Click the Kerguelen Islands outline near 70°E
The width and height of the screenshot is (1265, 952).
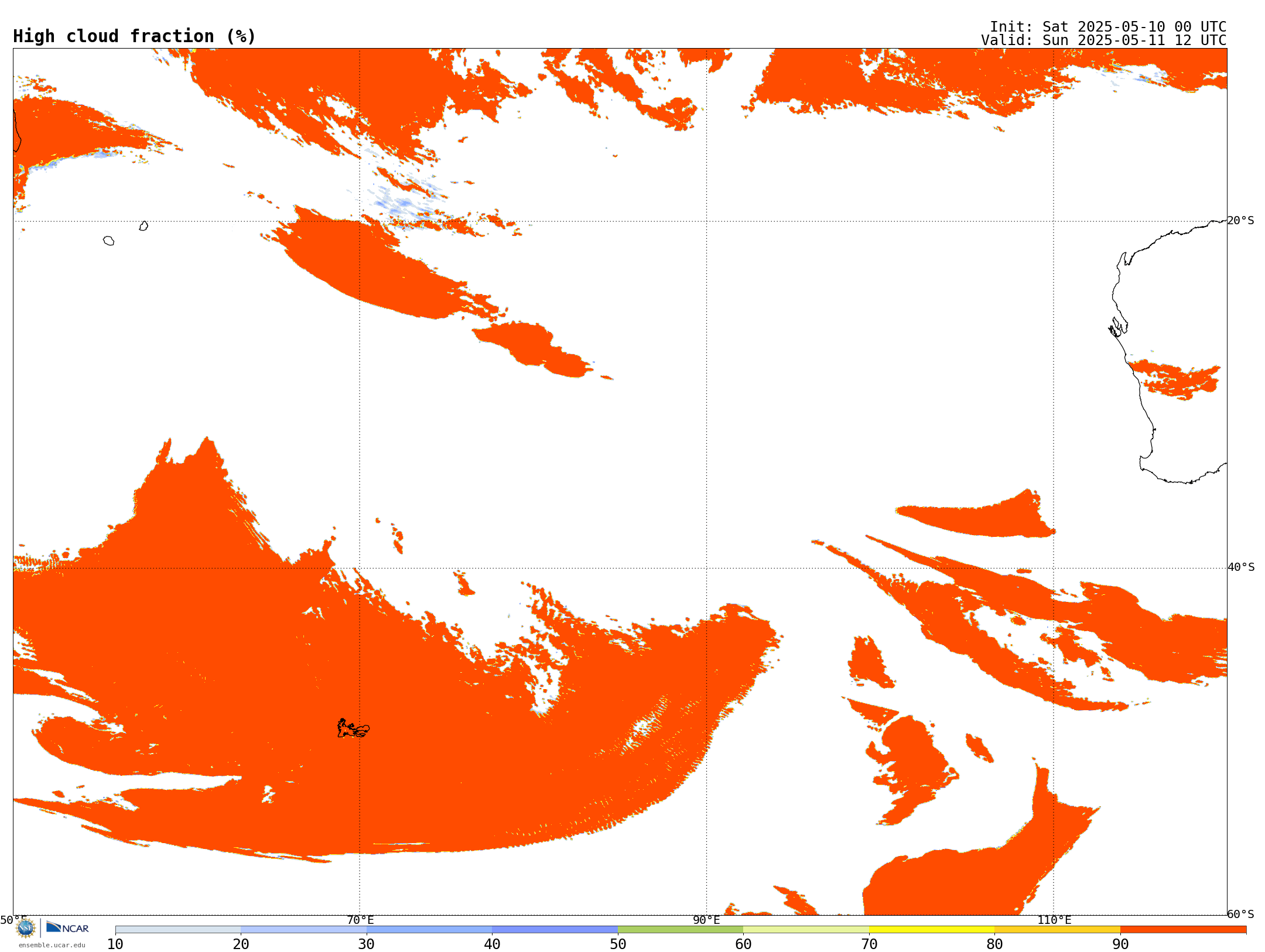353,728
